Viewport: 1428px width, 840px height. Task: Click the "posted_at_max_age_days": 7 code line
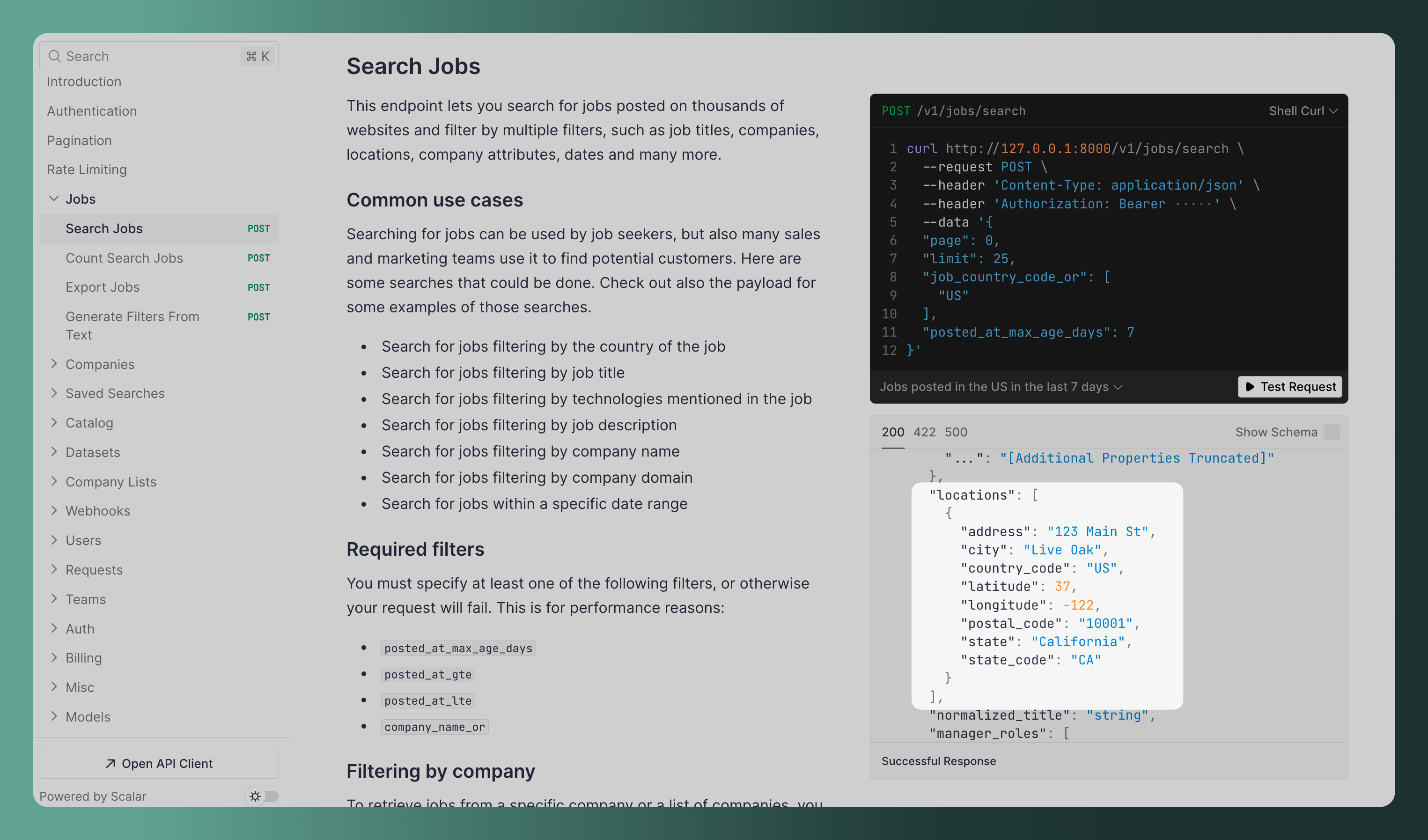pos(1029,332)
